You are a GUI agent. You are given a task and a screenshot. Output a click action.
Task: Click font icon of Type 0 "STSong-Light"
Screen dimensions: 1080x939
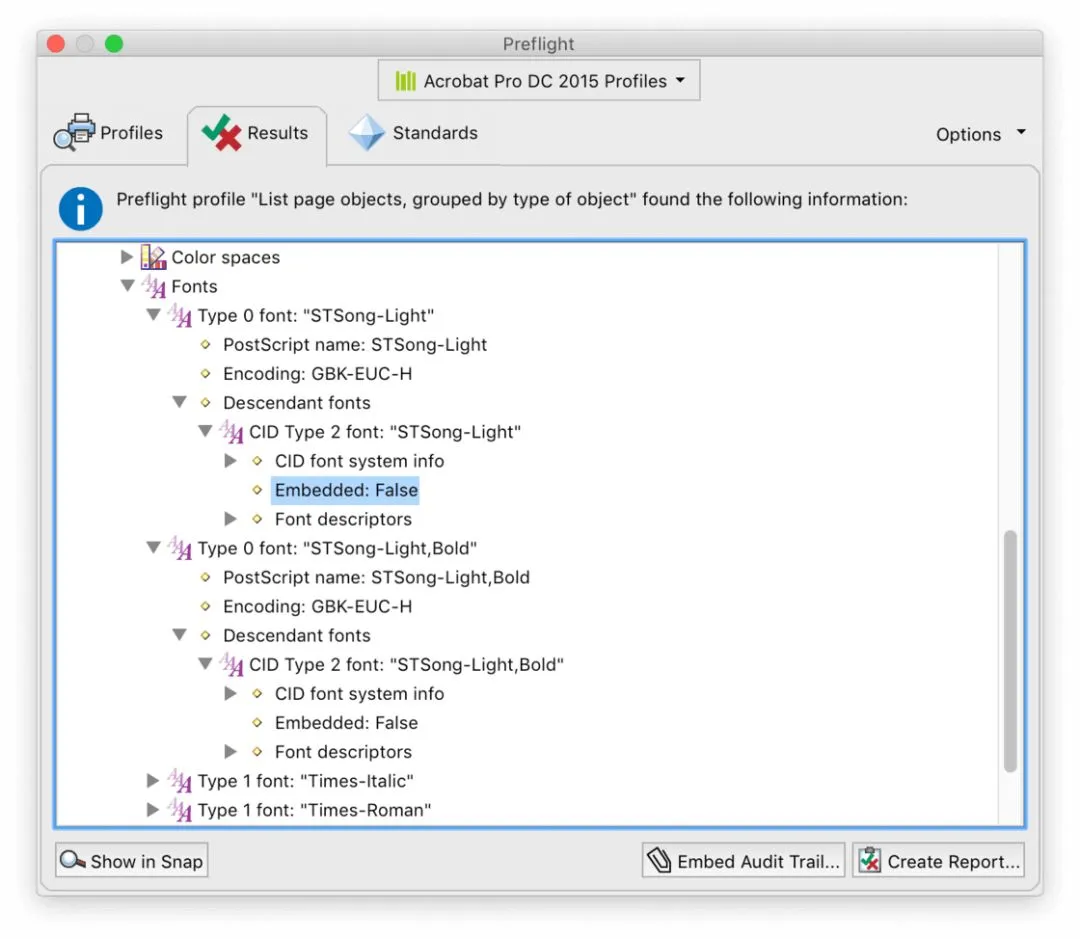pyautogui.click(x=180, y=316)
